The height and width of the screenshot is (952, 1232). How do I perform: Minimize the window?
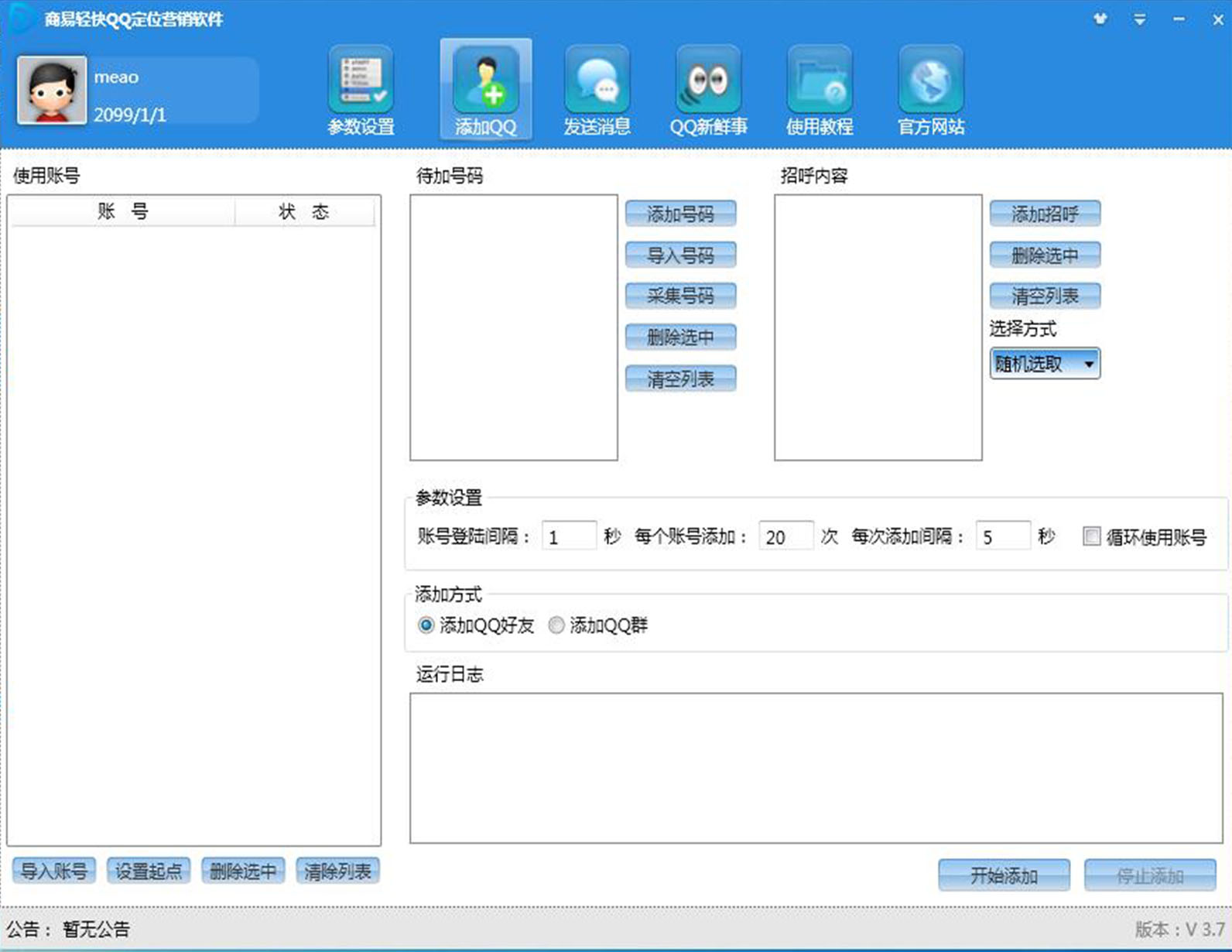(x=1179, y=19)
